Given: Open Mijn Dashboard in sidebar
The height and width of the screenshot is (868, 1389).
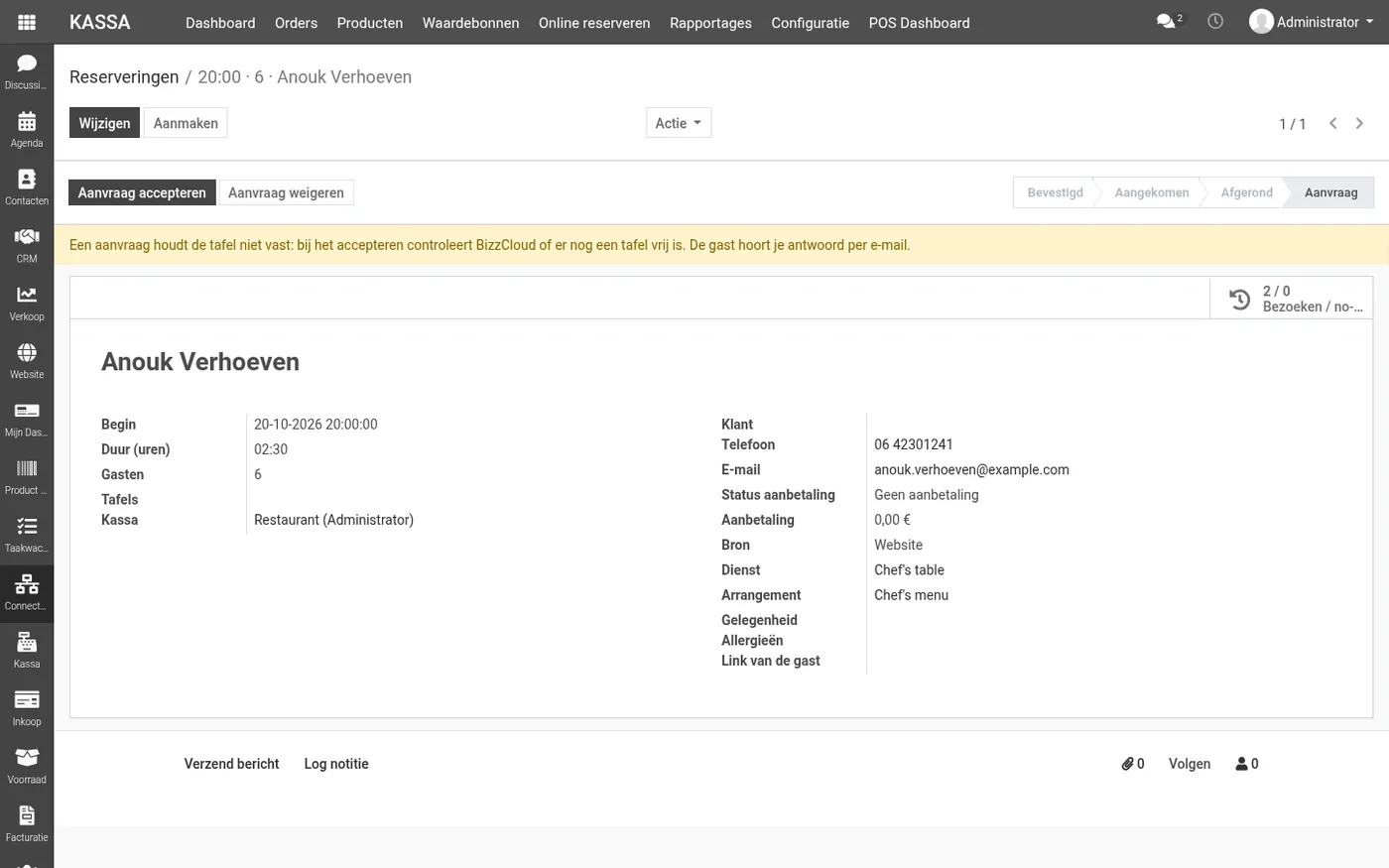Looking at the screenshot, I should 27,420.
